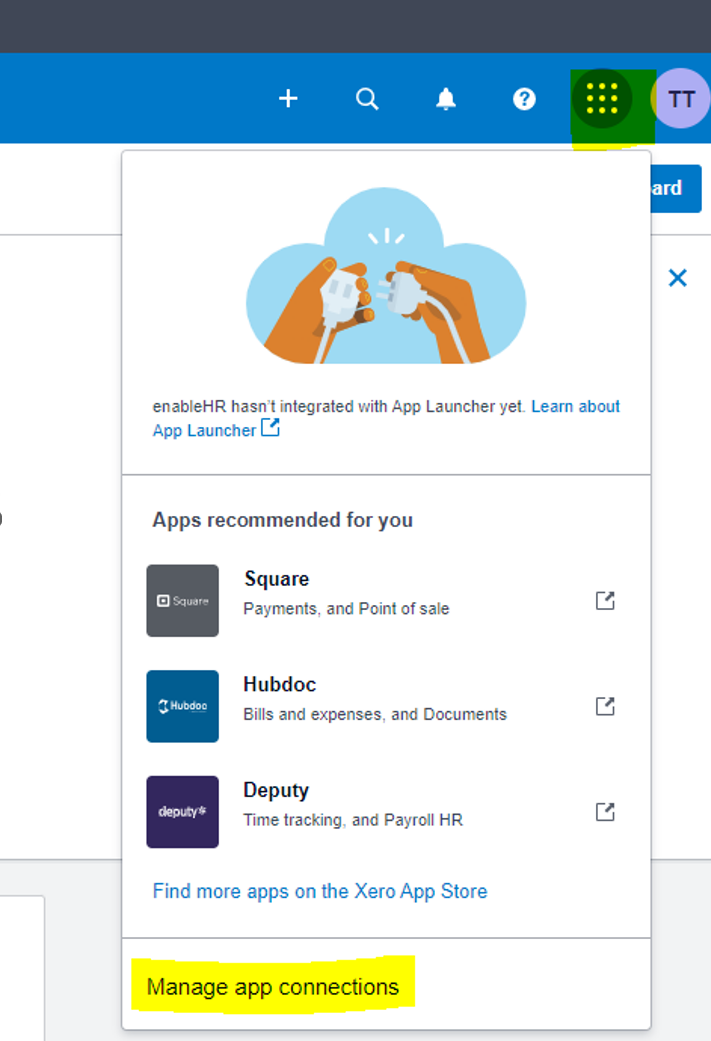
Task: Click the external link icon in Deputy row
Action: click(605, 811)
